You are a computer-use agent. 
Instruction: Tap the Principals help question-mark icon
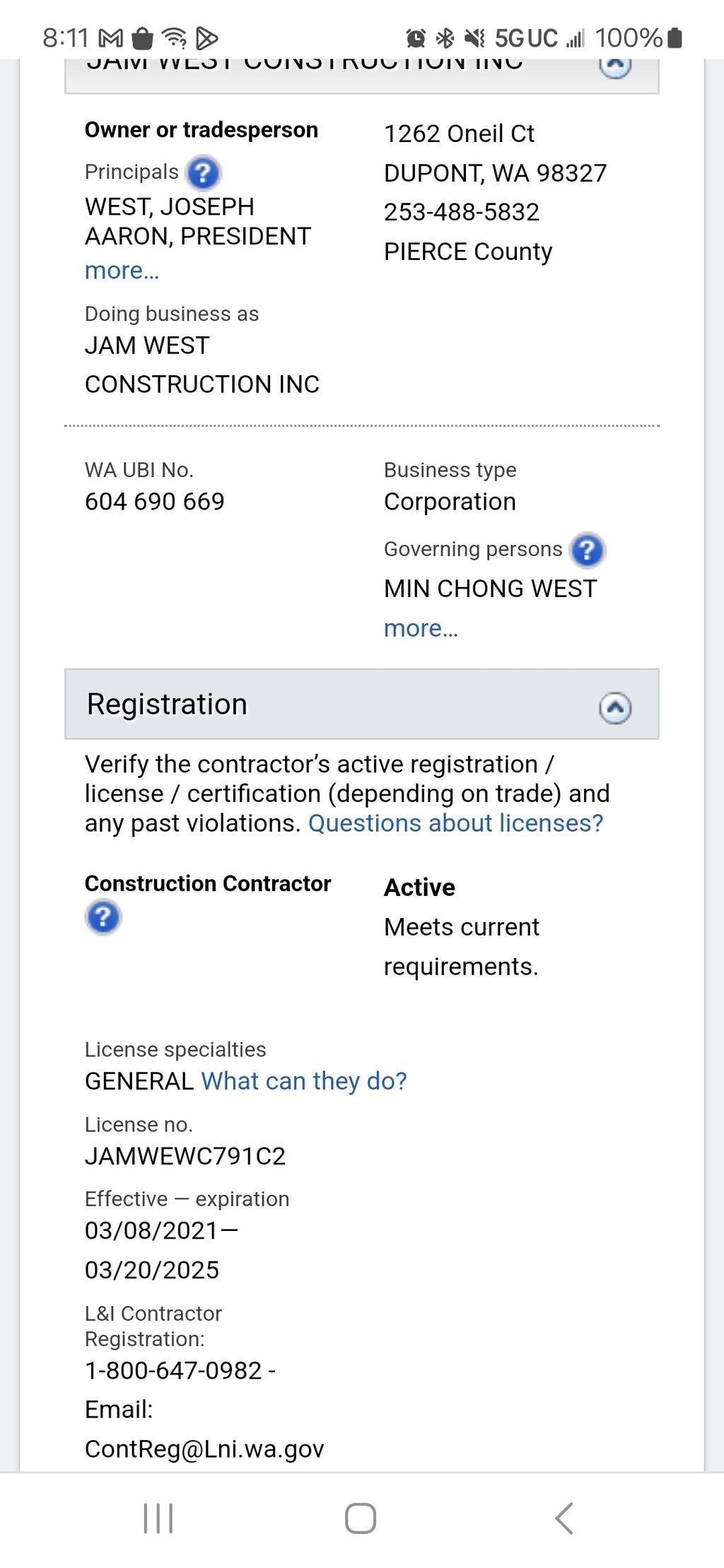point(203,173)
